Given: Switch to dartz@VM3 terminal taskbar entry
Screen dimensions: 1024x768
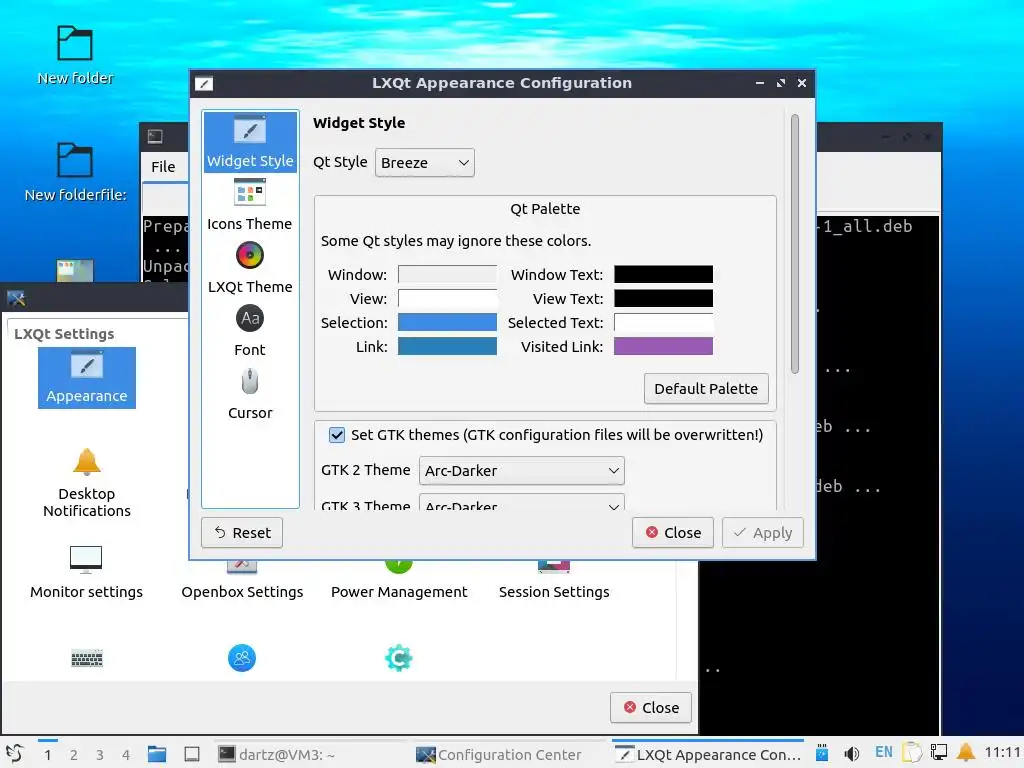Looking at the screenshot, I should click(310, 754).
